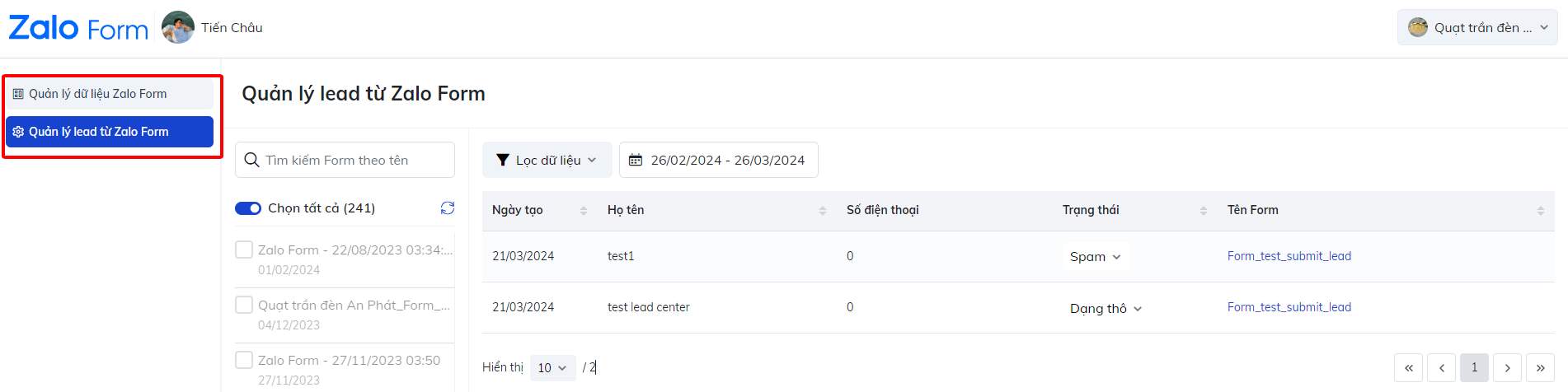Click the Zalo Form logo
This screenshot has width=1568, height=392.
(78, 28)
